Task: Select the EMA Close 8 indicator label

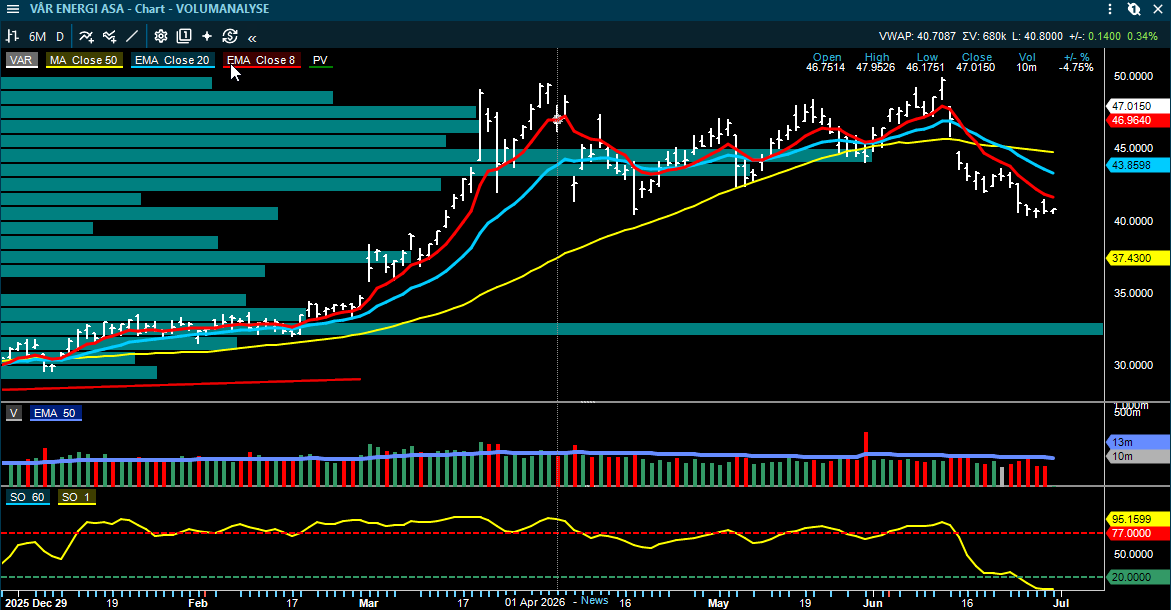Action: [261, 60]
